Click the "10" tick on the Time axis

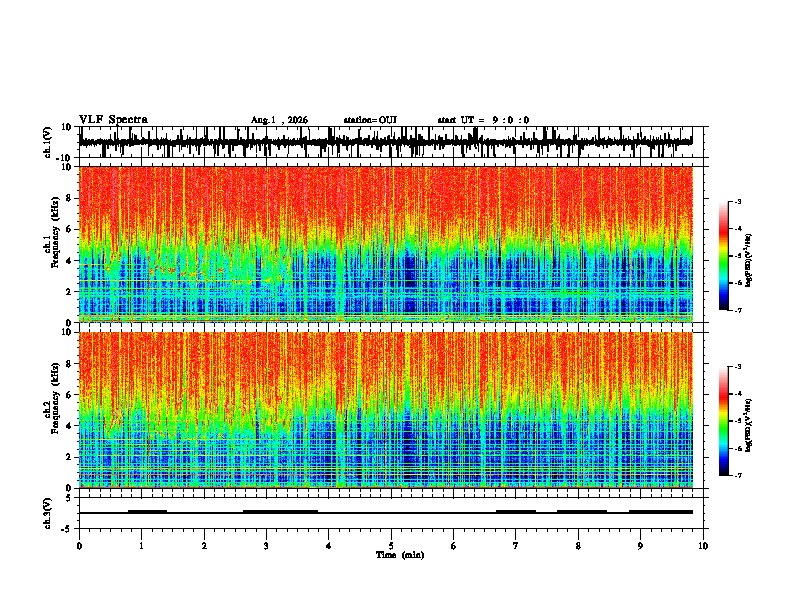pyautogui.click(x=703, y=546)
